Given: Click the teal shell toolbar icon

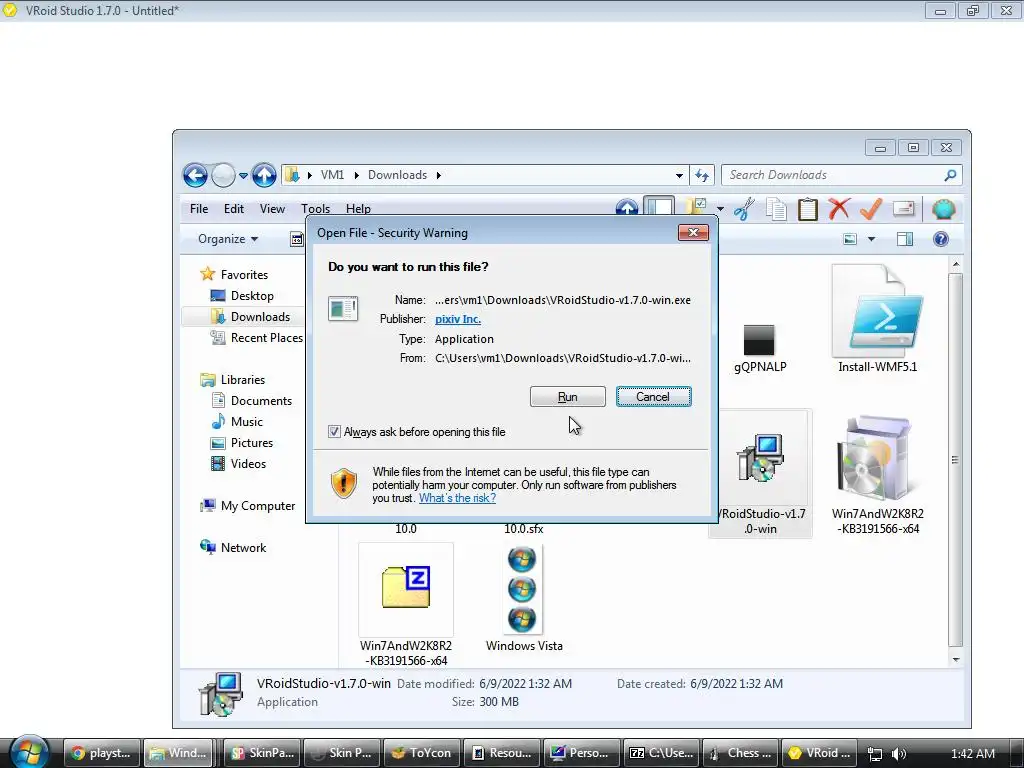Looking at the screenshot, I should pos(944,209).
